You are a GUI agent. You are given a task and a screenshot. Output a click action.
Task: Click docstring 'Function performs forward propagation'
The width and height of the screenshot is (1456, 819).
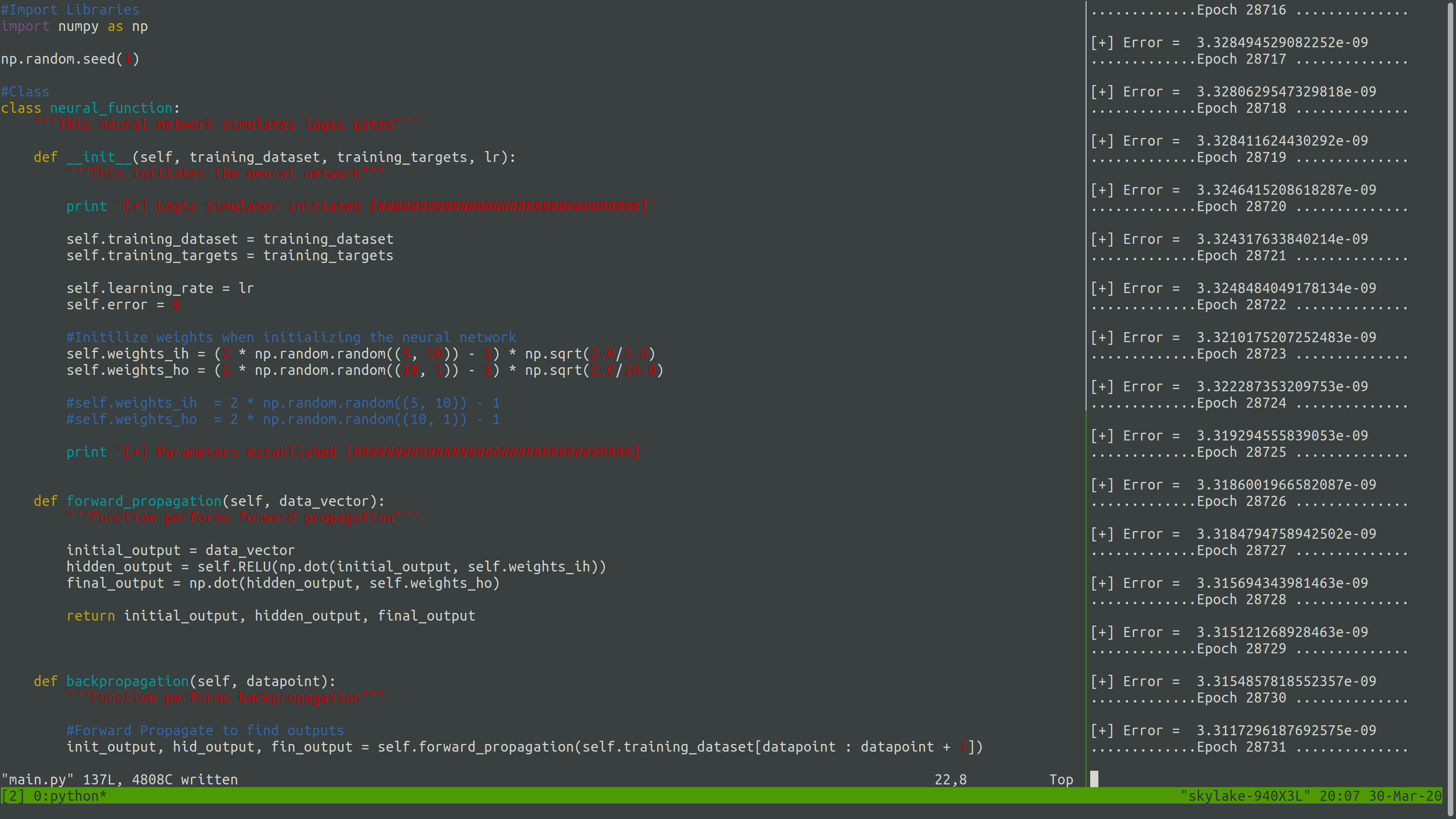pos(243,518)
